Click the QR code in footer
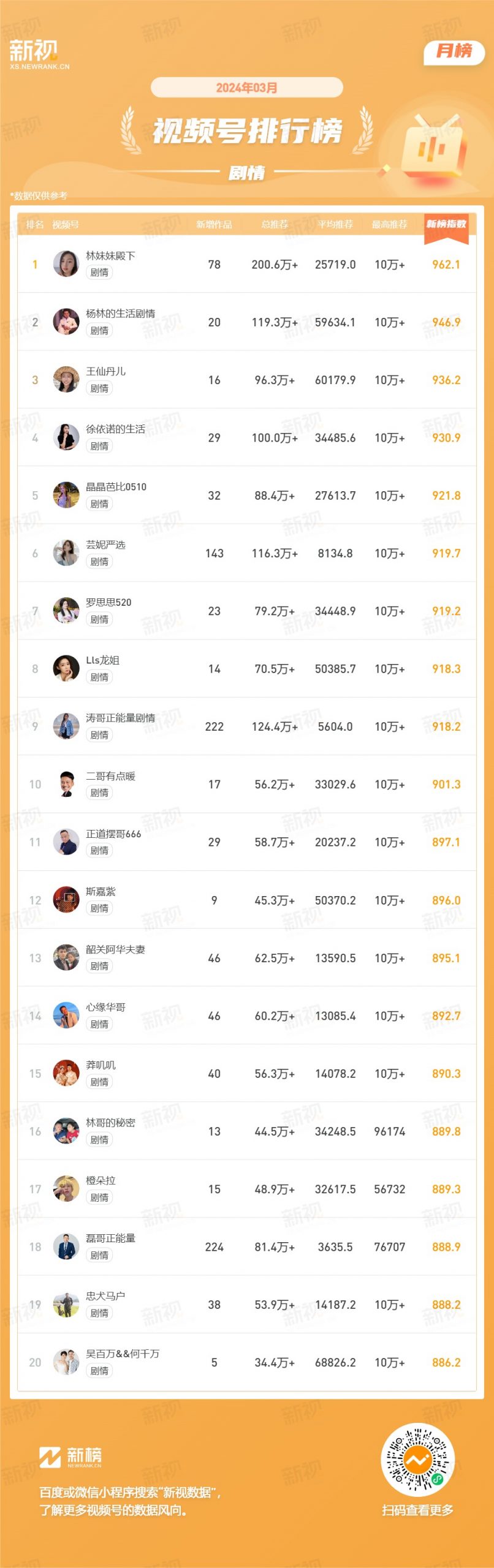The image size is (494, 1568). click(417, 1460)
